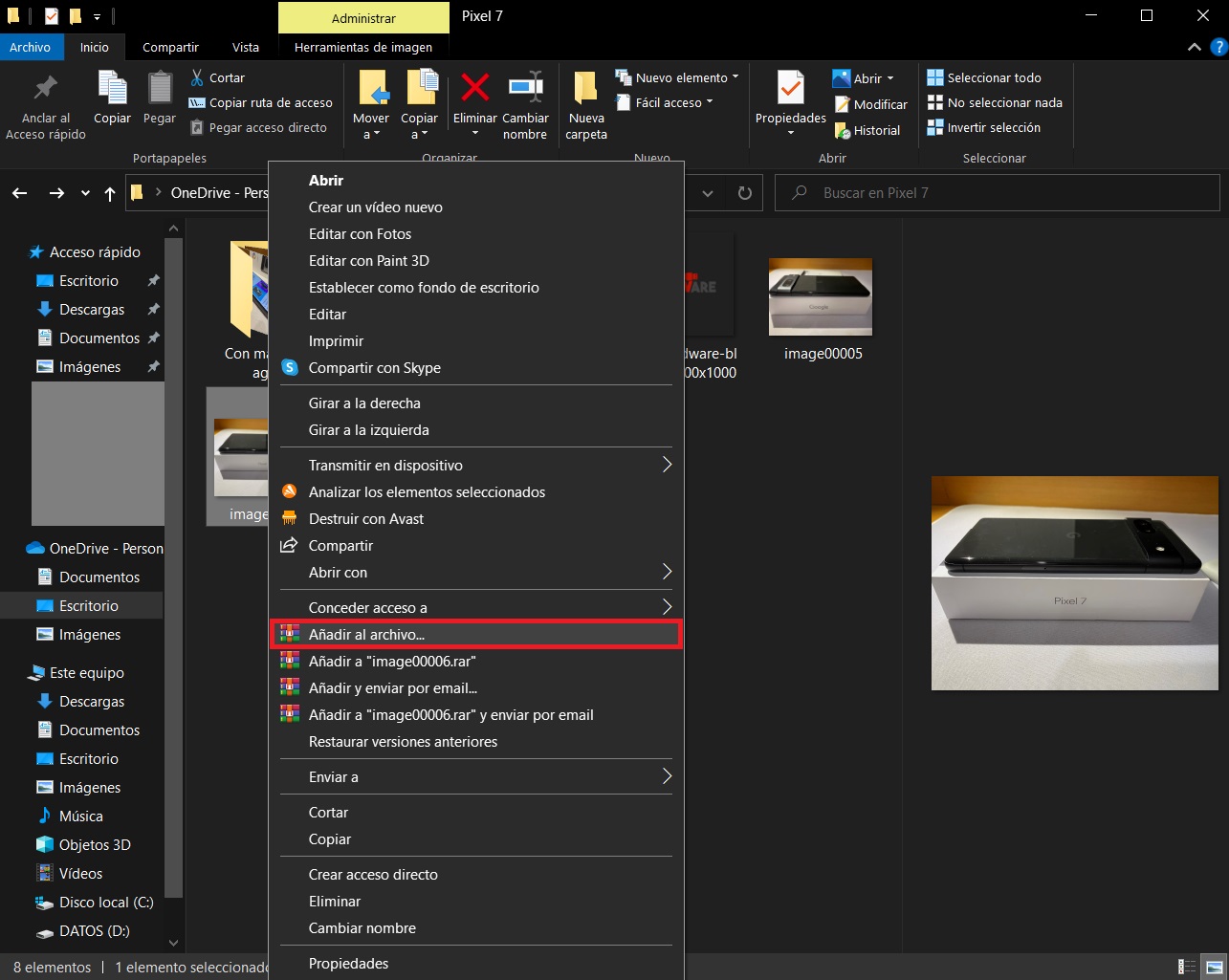Open the Herramientas de imagen tab
Screen dimensions: 1229x980
click(363, 47)
